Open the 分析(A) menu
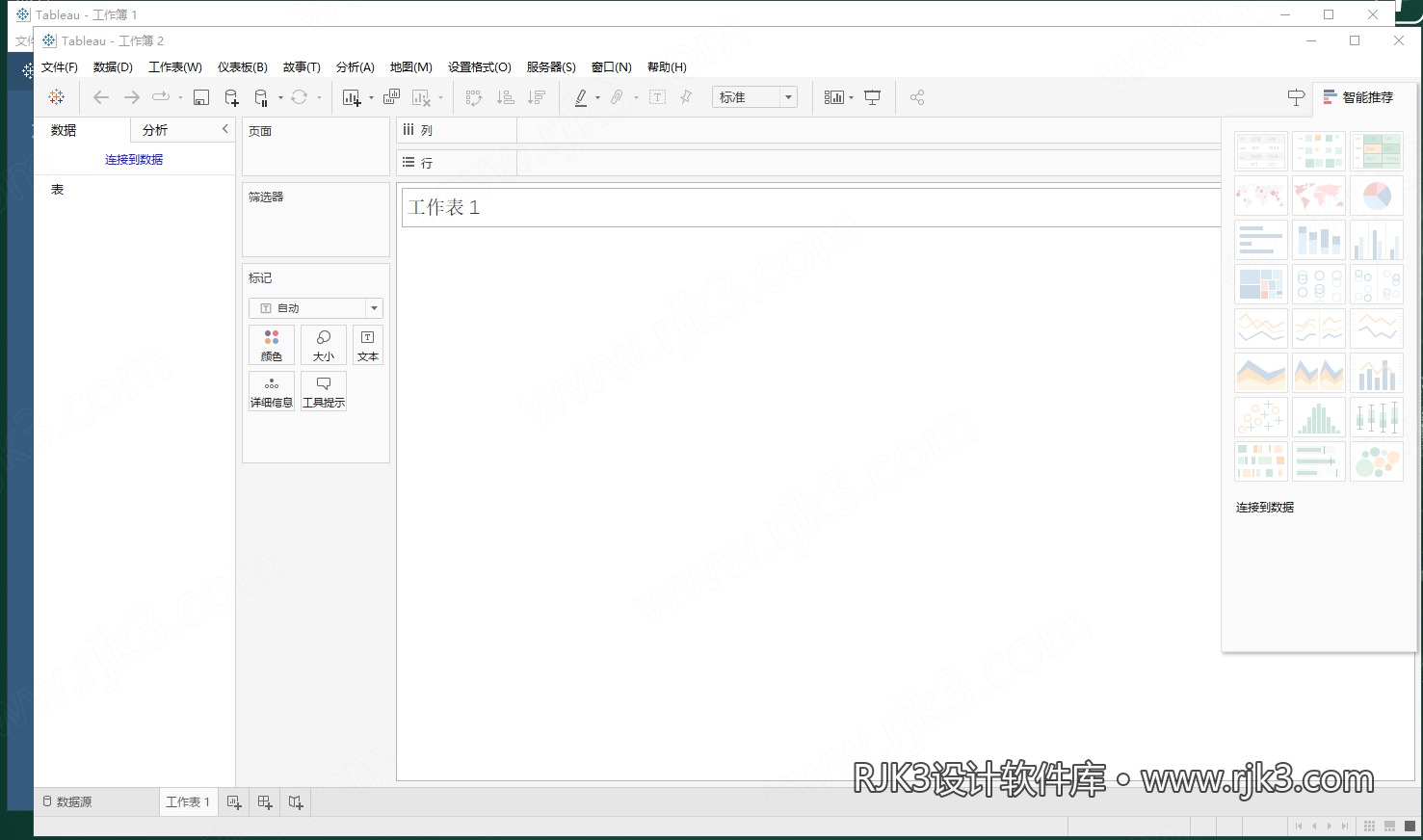 pyautogui.click(x=356, y=67)
